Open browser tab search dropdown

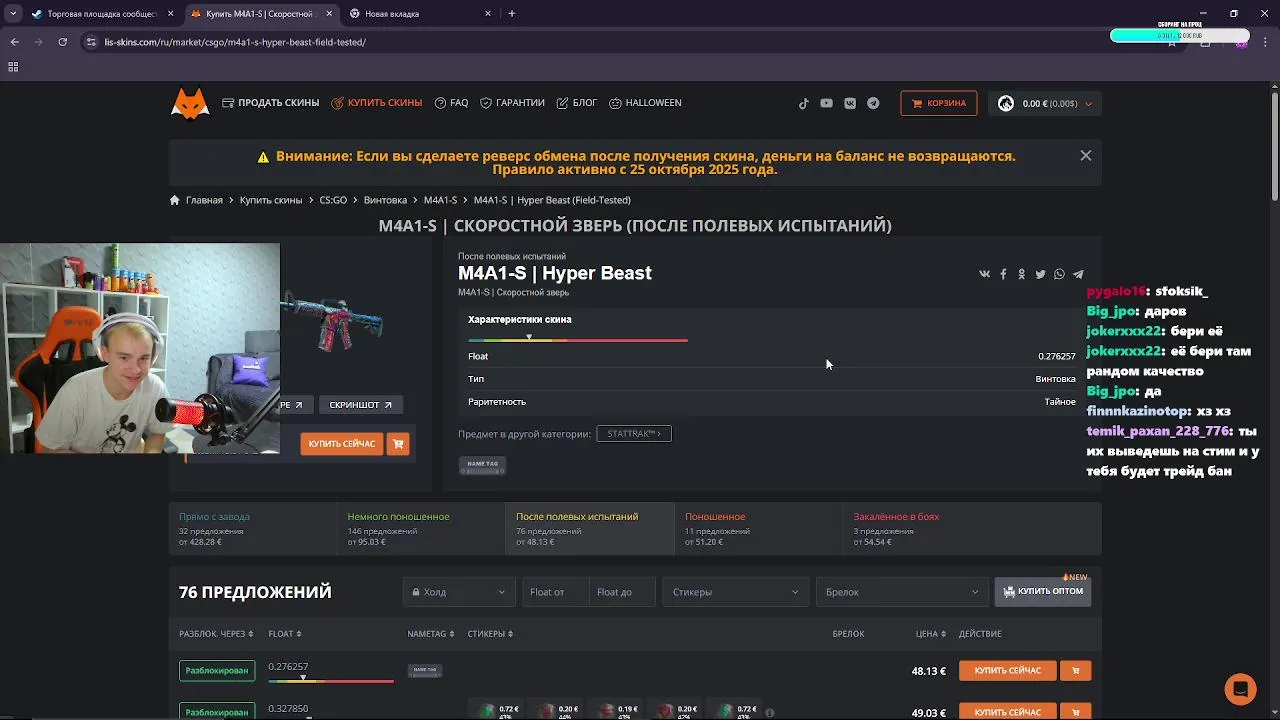(x=12, y=14)
